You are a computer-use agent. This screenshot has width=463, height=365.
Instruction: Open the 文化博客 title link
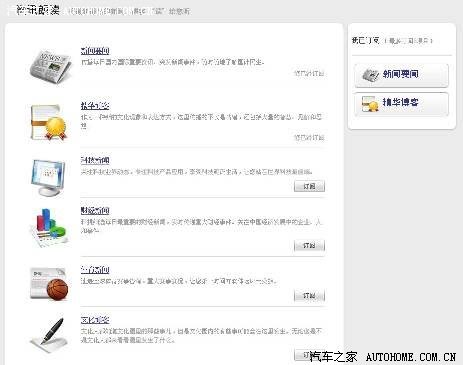pos(95,320)
